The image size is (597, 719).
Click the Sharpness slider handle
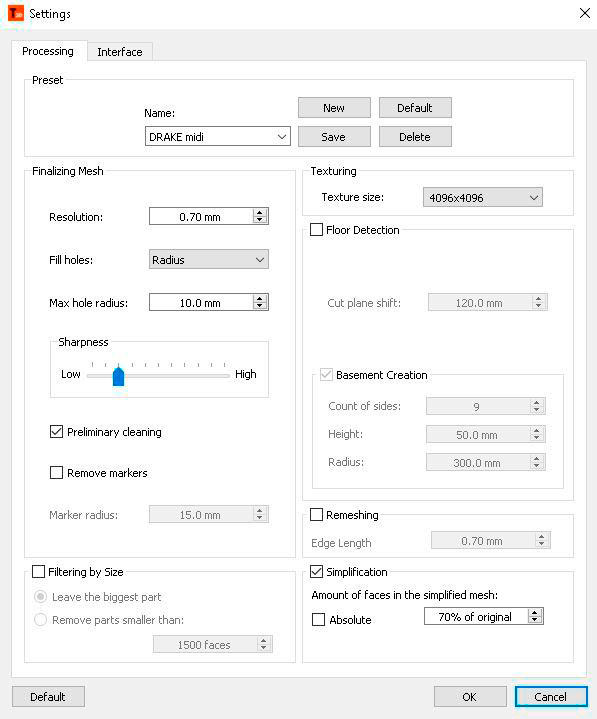coord(119,376)
